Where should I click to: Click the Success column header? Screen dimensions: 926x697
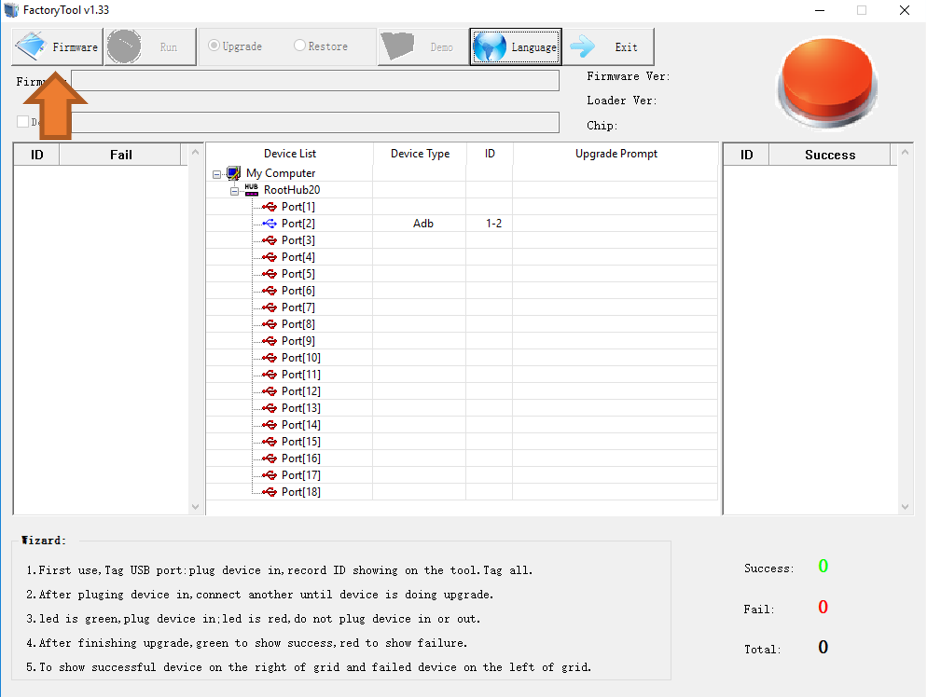830,155
